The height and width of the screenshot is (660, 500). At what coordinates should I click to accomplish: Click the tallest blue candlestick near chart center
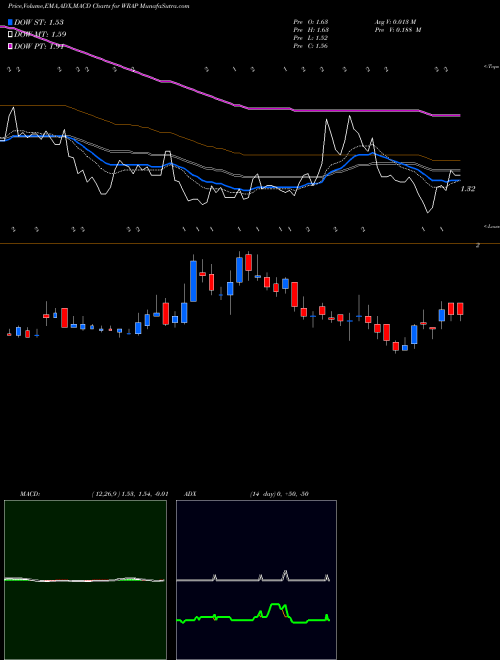pyautogui.click(x=194, y=281)
